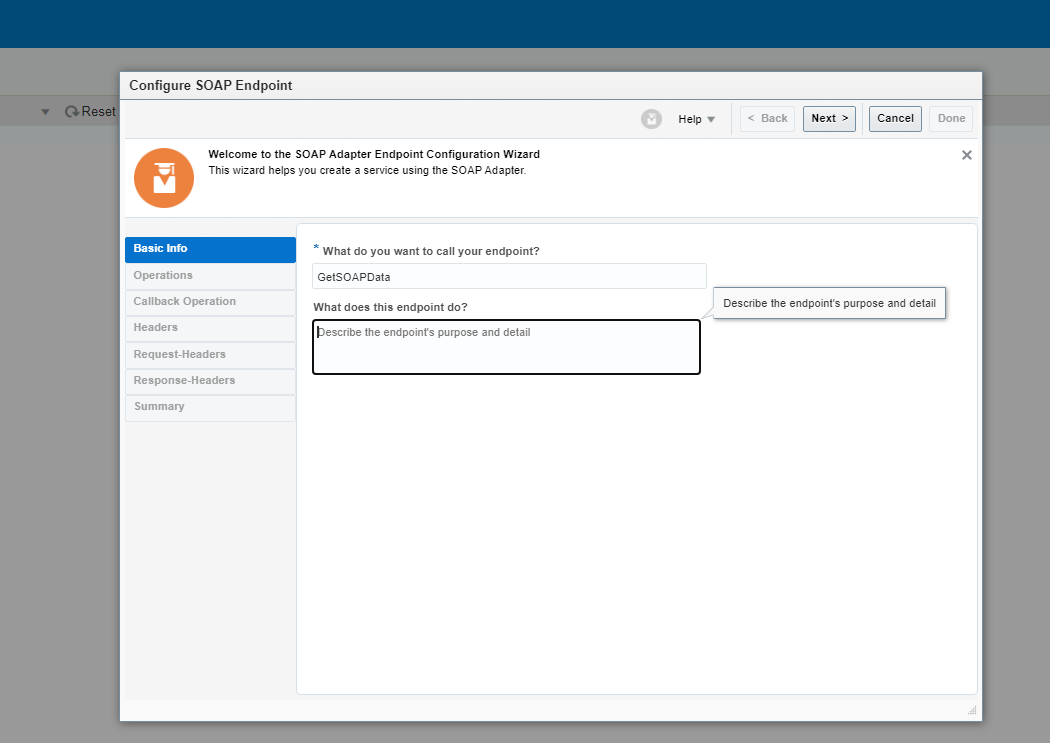
Task: Click the Reset circular arrow icon
Action: click(72, 112)
